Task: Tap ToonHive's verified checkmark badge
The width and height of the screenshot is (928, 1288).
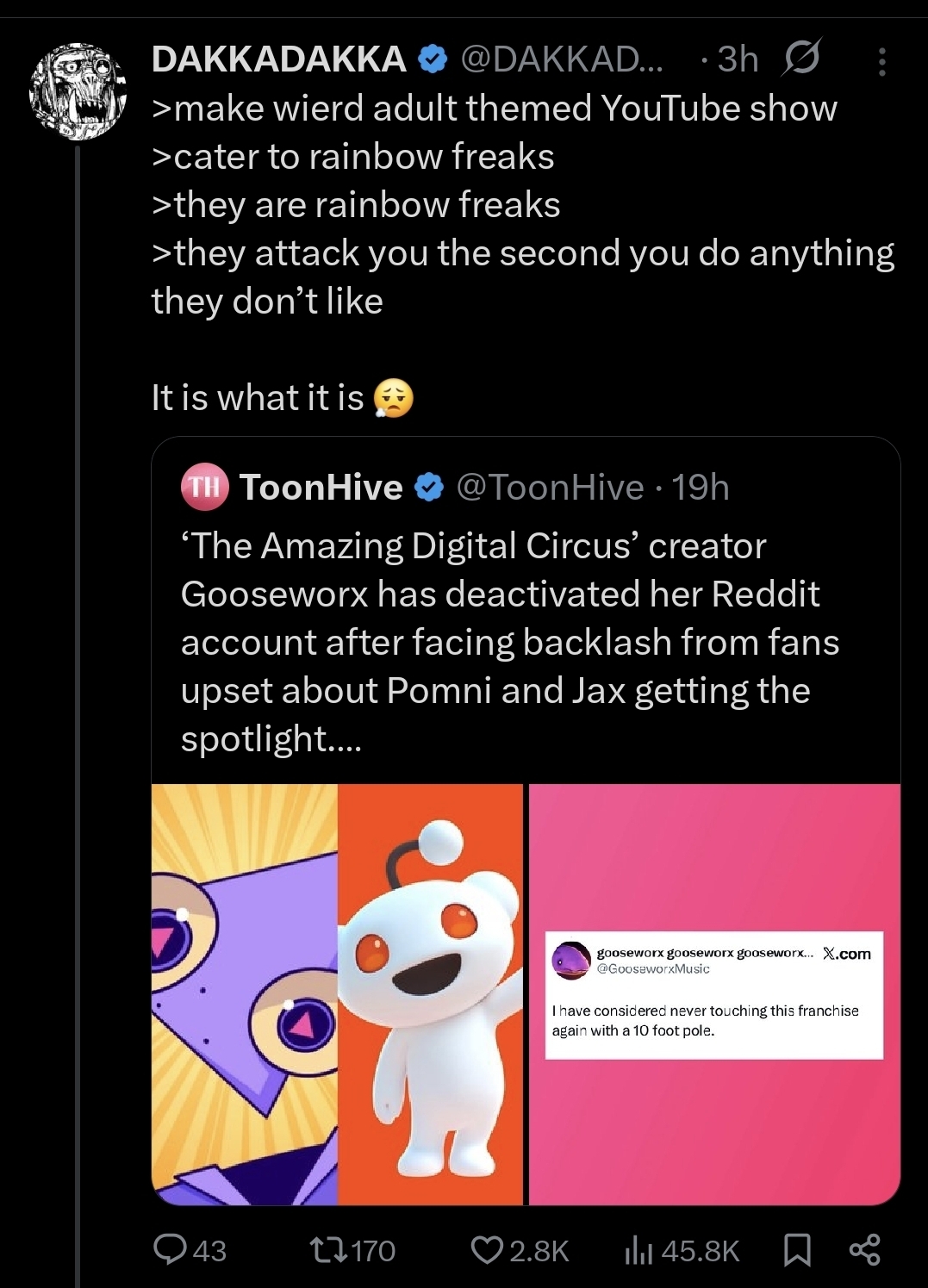Action: pos(429,488)
